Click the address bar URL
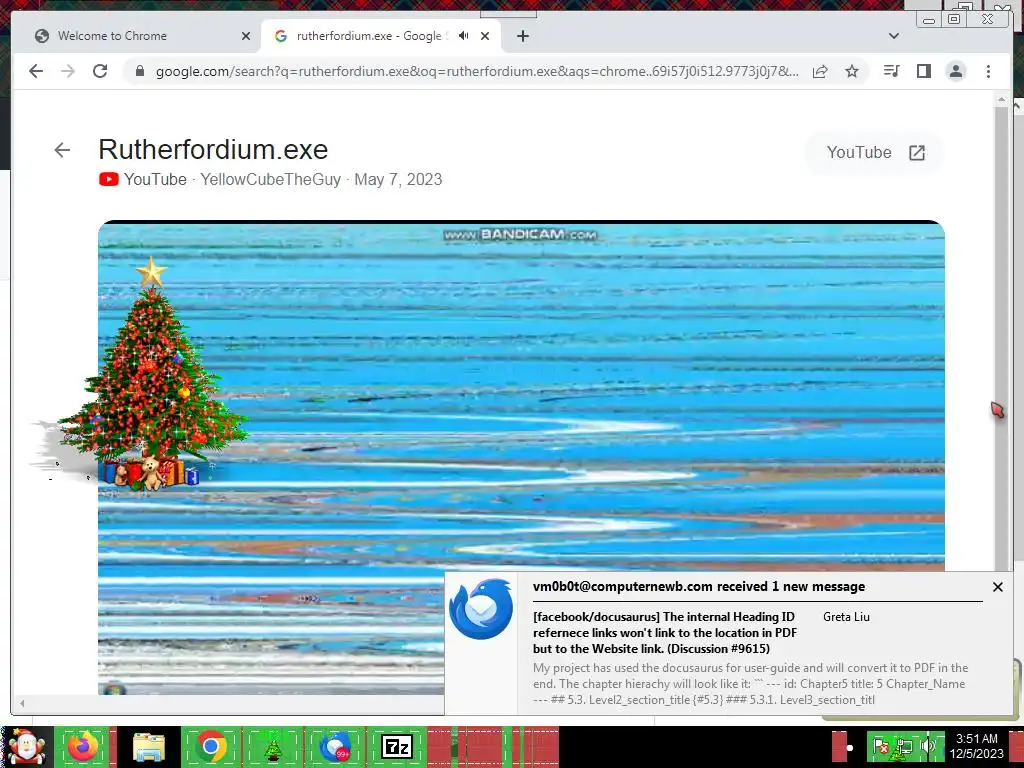Viewport: 1024px width, 768px height. (477, 71)
